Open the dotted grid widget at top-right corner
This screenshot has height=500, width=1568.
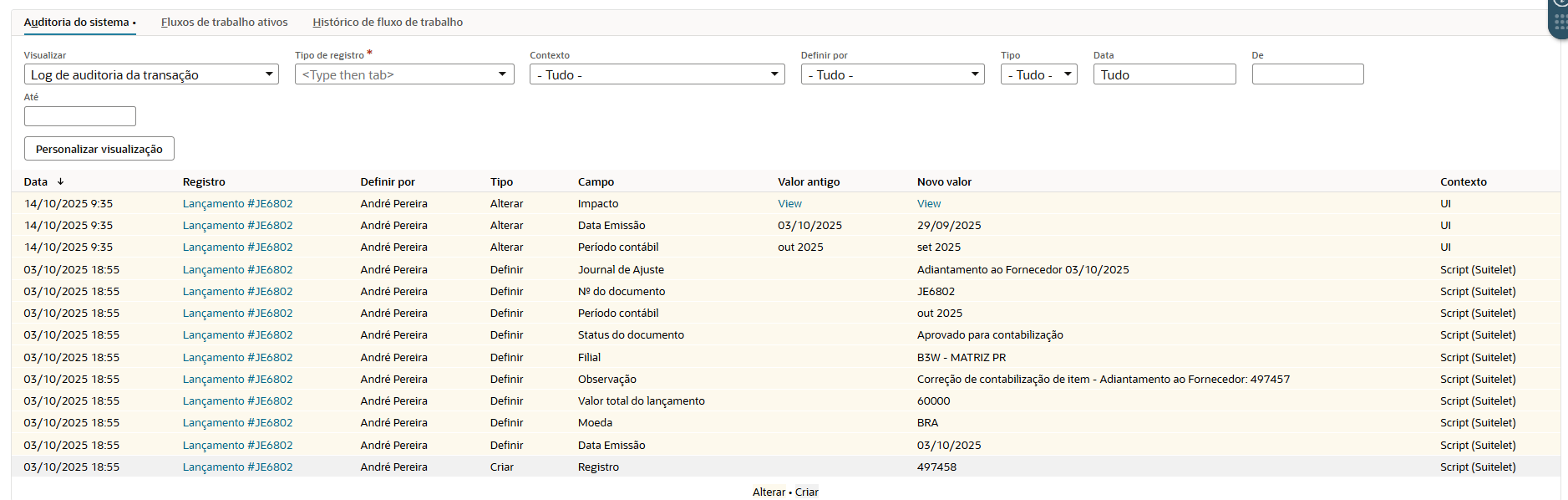point(1559,21)
